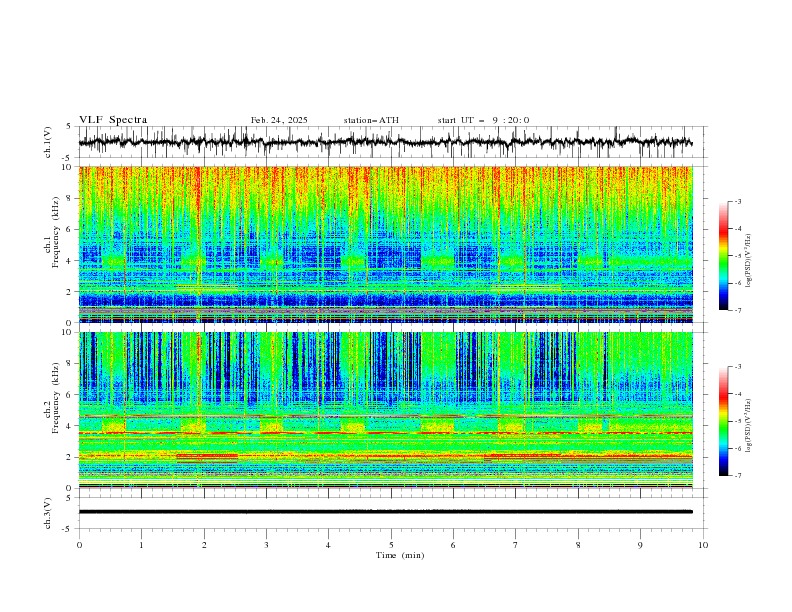Click inside the ch.2 spectrogram panel
792x612 pixels.
point(386,410)
